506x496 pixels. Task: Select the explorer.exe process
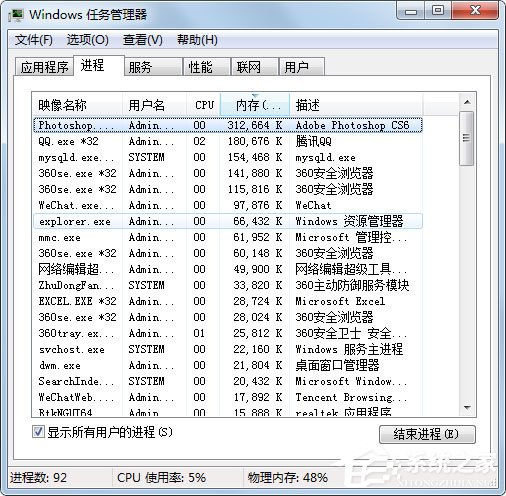point(228,221)
